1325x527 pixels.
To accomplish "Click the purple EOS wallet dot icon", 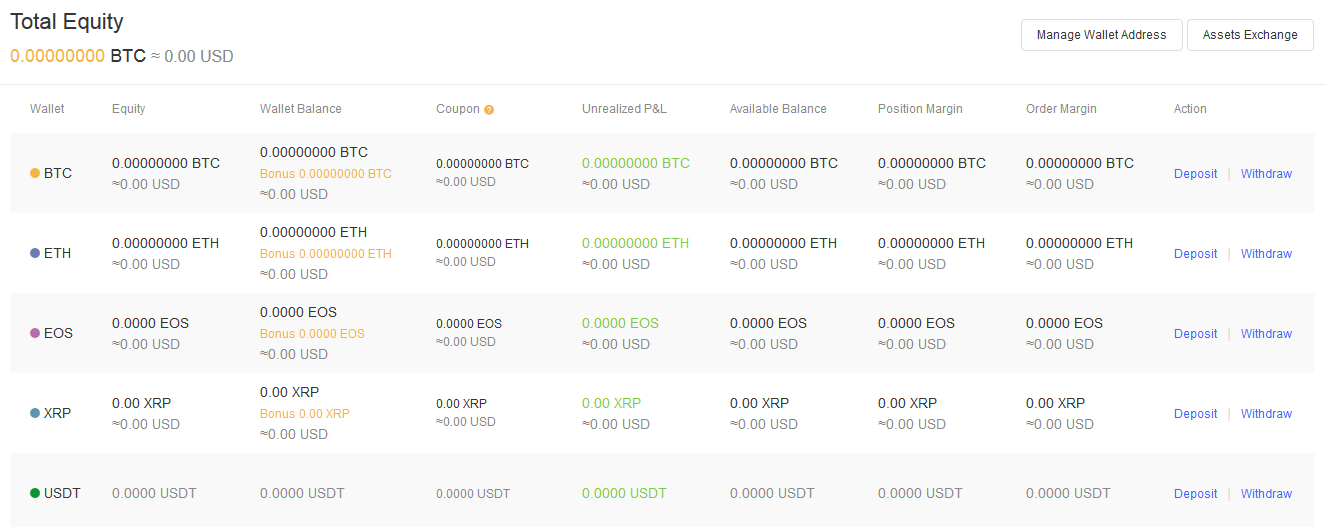I will click(x=35, y=333).
